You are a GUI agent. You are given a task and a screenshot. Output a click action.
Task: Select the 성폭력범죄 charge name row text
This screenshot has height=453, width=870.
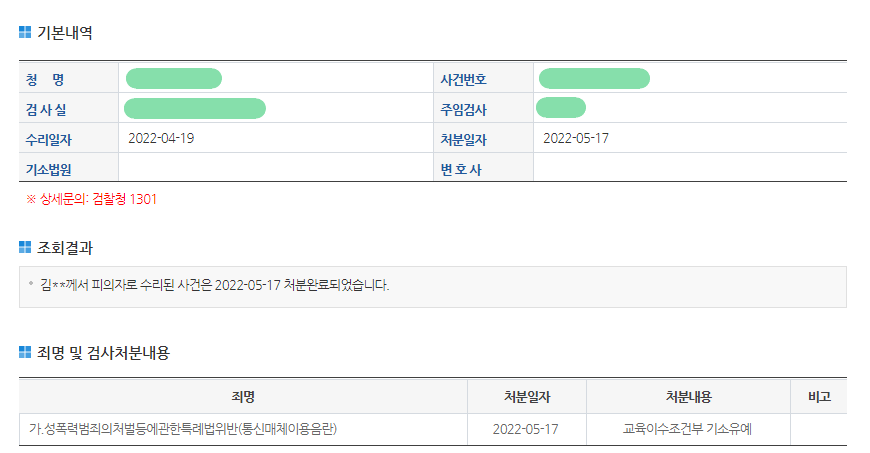(x=183, y=430)
